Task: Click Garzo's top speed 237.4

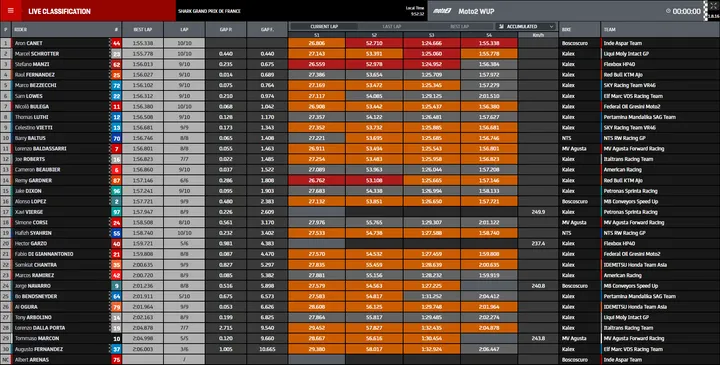Action: click(538, 244)
